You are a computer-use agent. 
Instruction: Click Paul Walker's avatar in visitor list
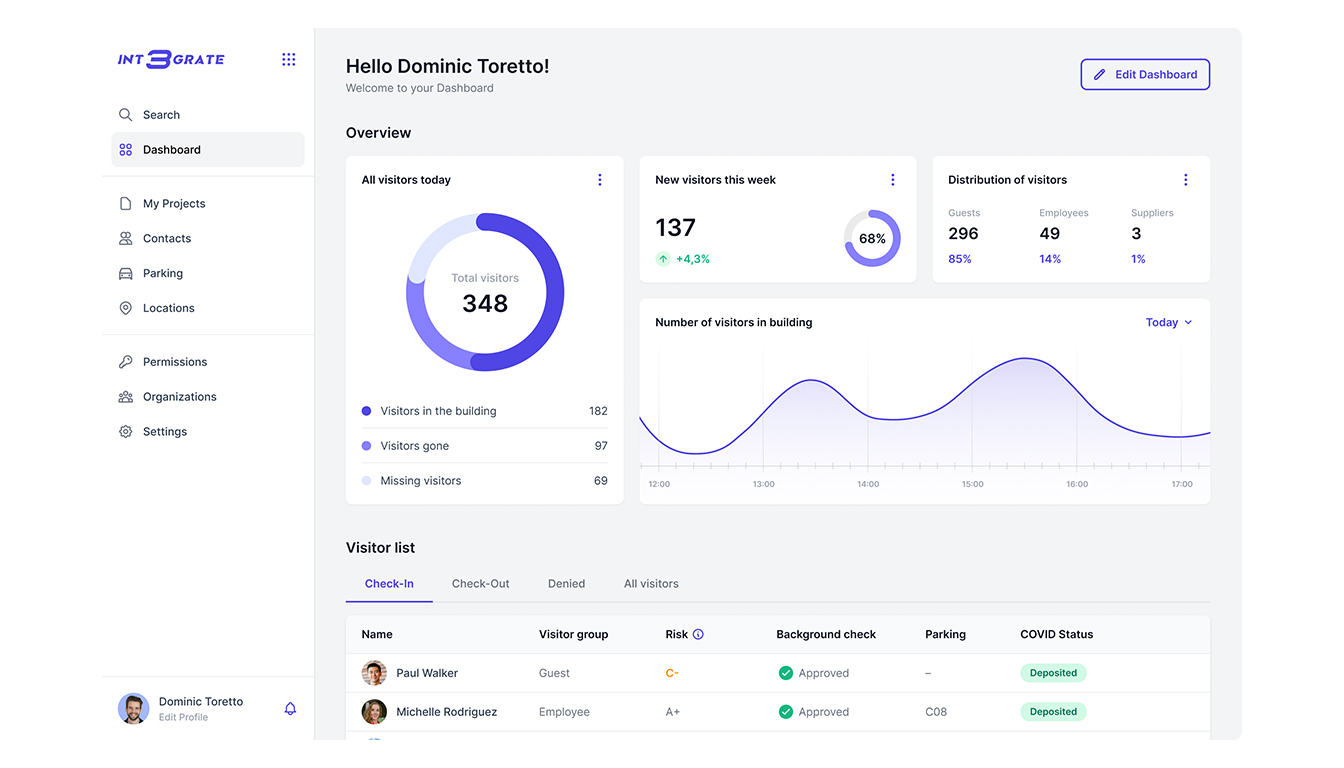tap(374, 673)
